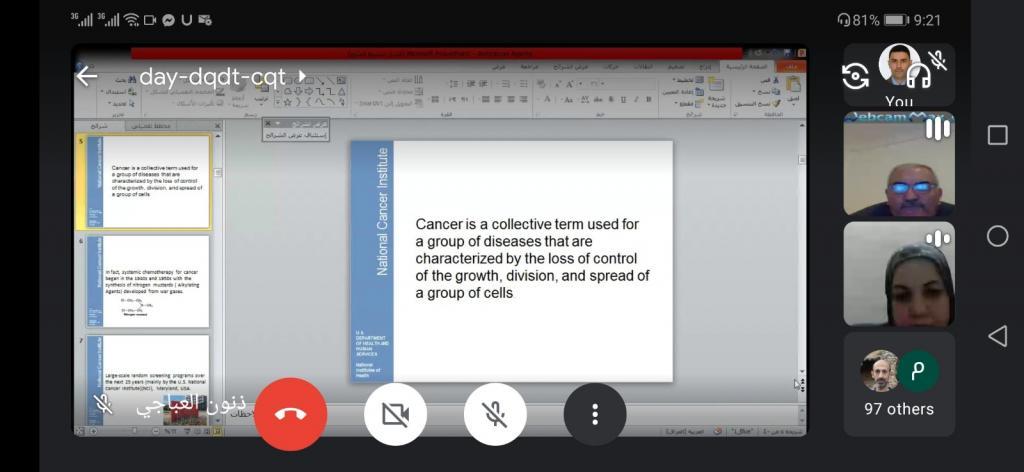Image resolution: width=1024 pixels, height=472 pixels.
Task: Expand meeting details next to day-dqdt-cqt
Action: click(x=302, y=77)
